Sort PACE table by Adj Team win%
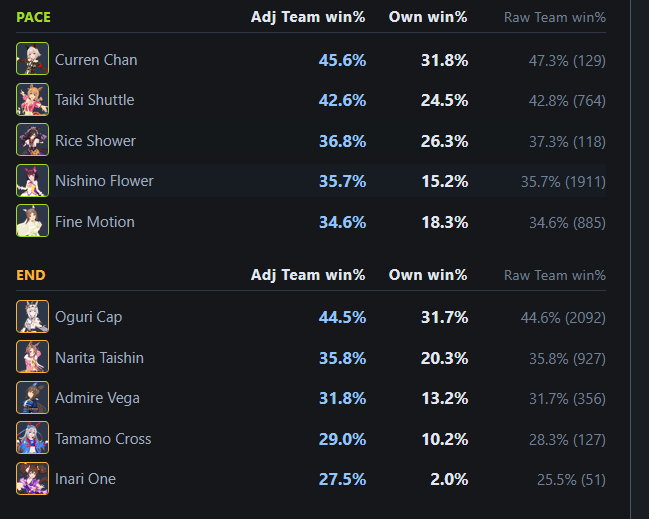 [308, 17]
